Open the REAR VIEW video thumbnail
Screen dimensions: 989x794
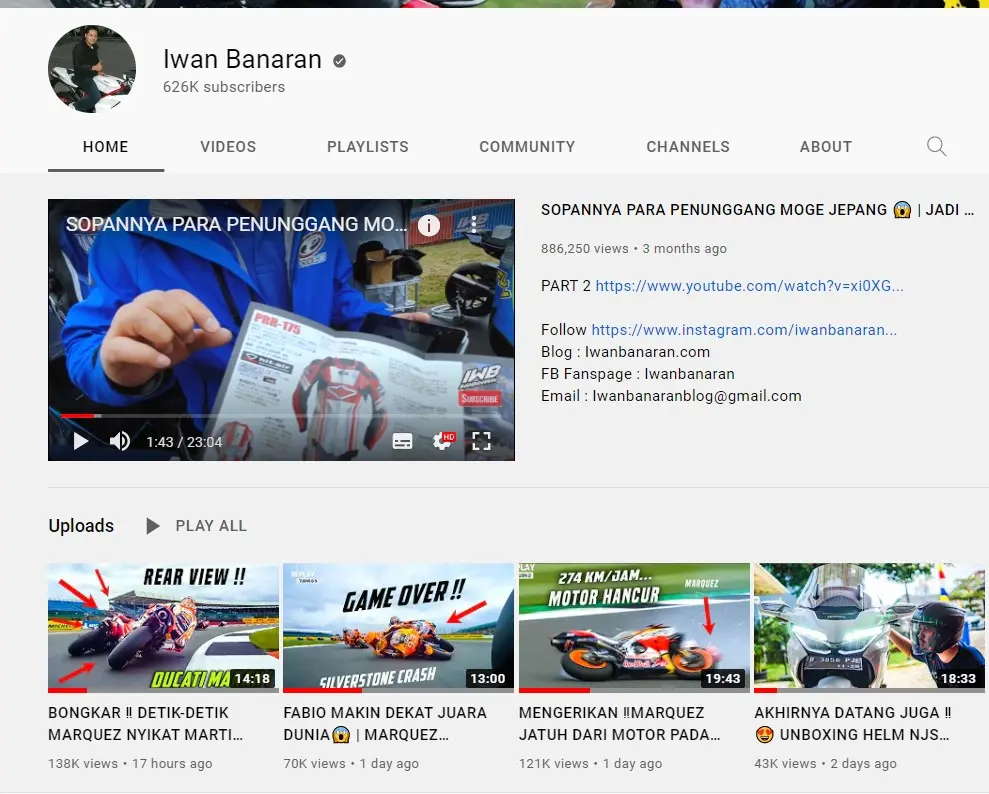(163, 628)
